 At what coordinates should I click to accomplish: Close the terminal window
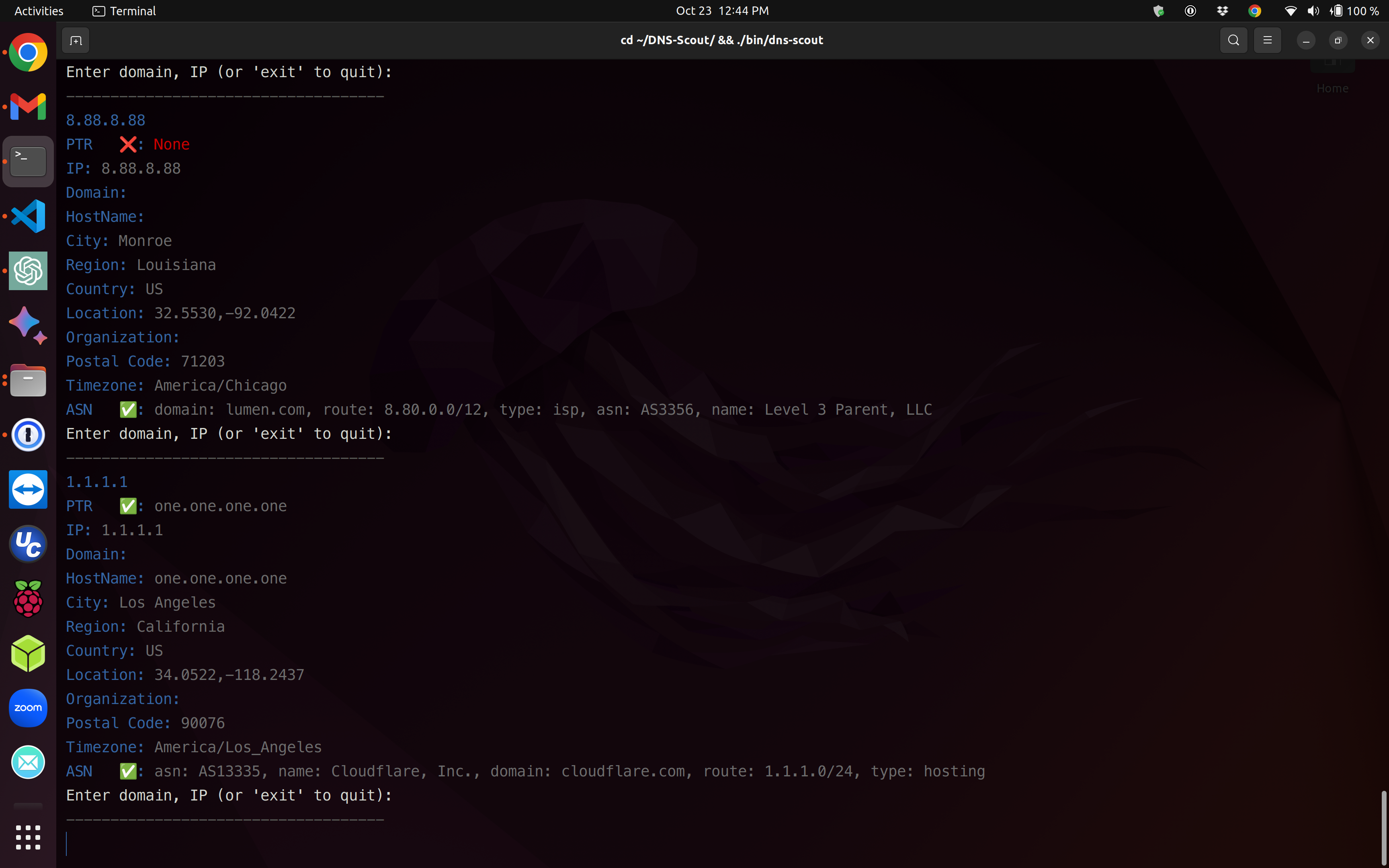point(1370,40)
